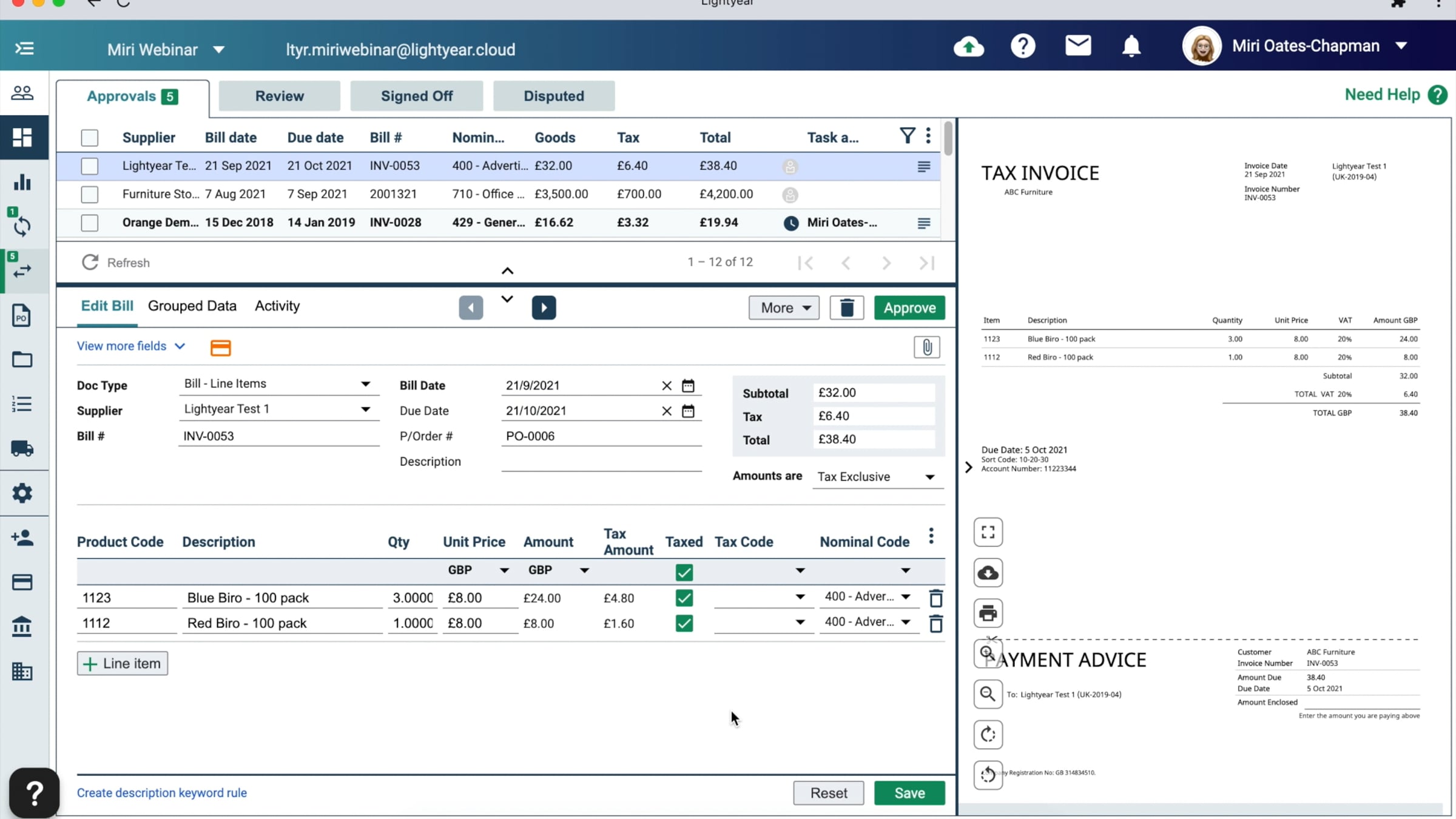Viewport: 1456px width, 819px height.
Task: Open the notifications bell
Action: click(x=1131, y=47)
